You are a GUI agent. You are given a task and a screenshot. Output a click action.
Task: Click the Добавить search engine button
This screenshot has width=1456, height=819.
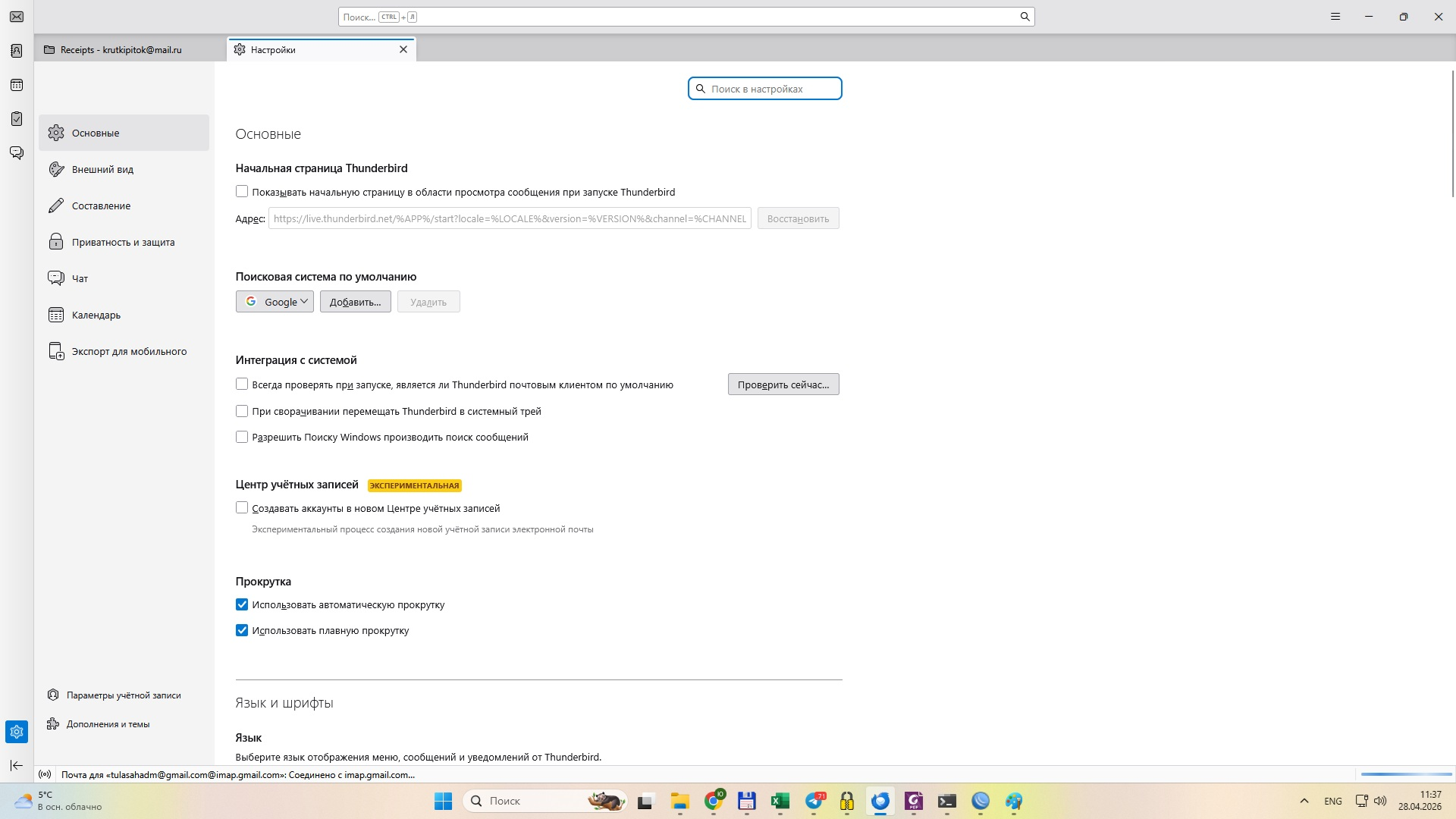tap(355, 302)
